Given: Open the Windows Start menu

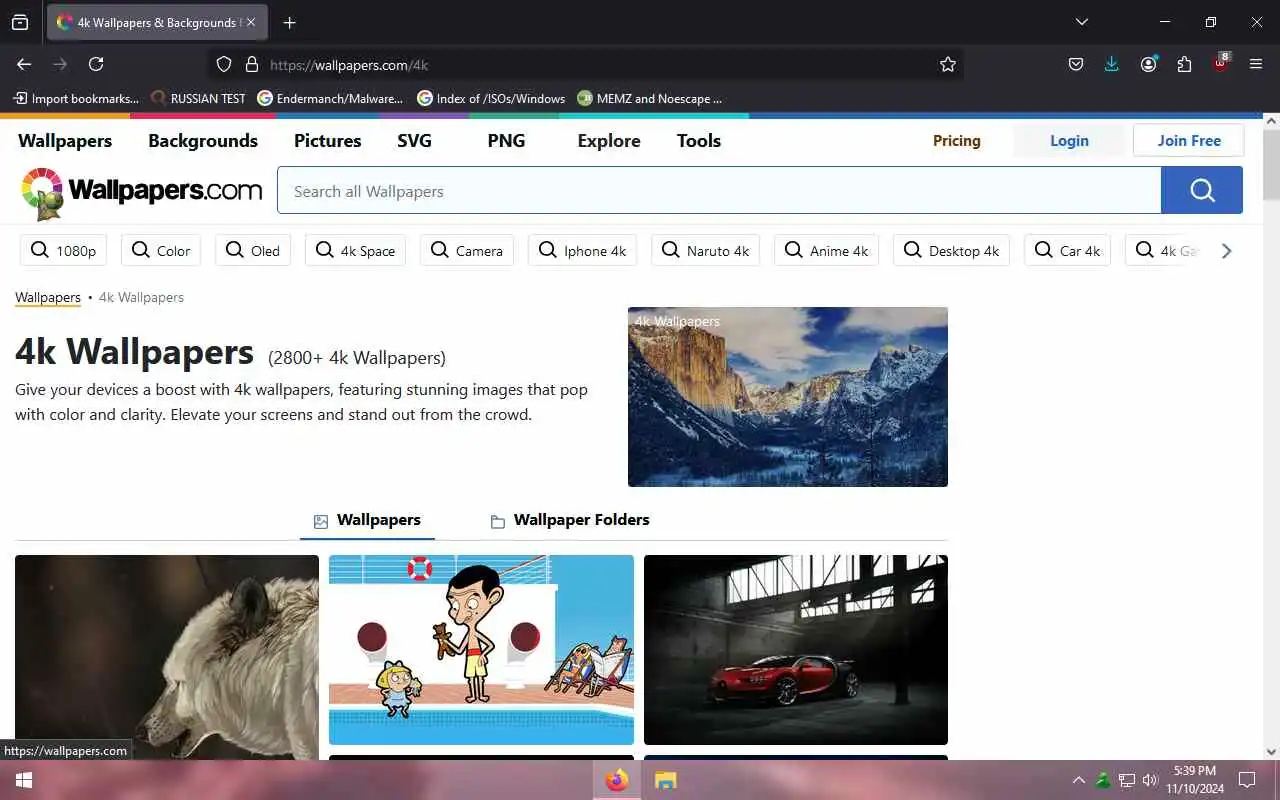Looking at the screenshot, I should pos(23,780).
